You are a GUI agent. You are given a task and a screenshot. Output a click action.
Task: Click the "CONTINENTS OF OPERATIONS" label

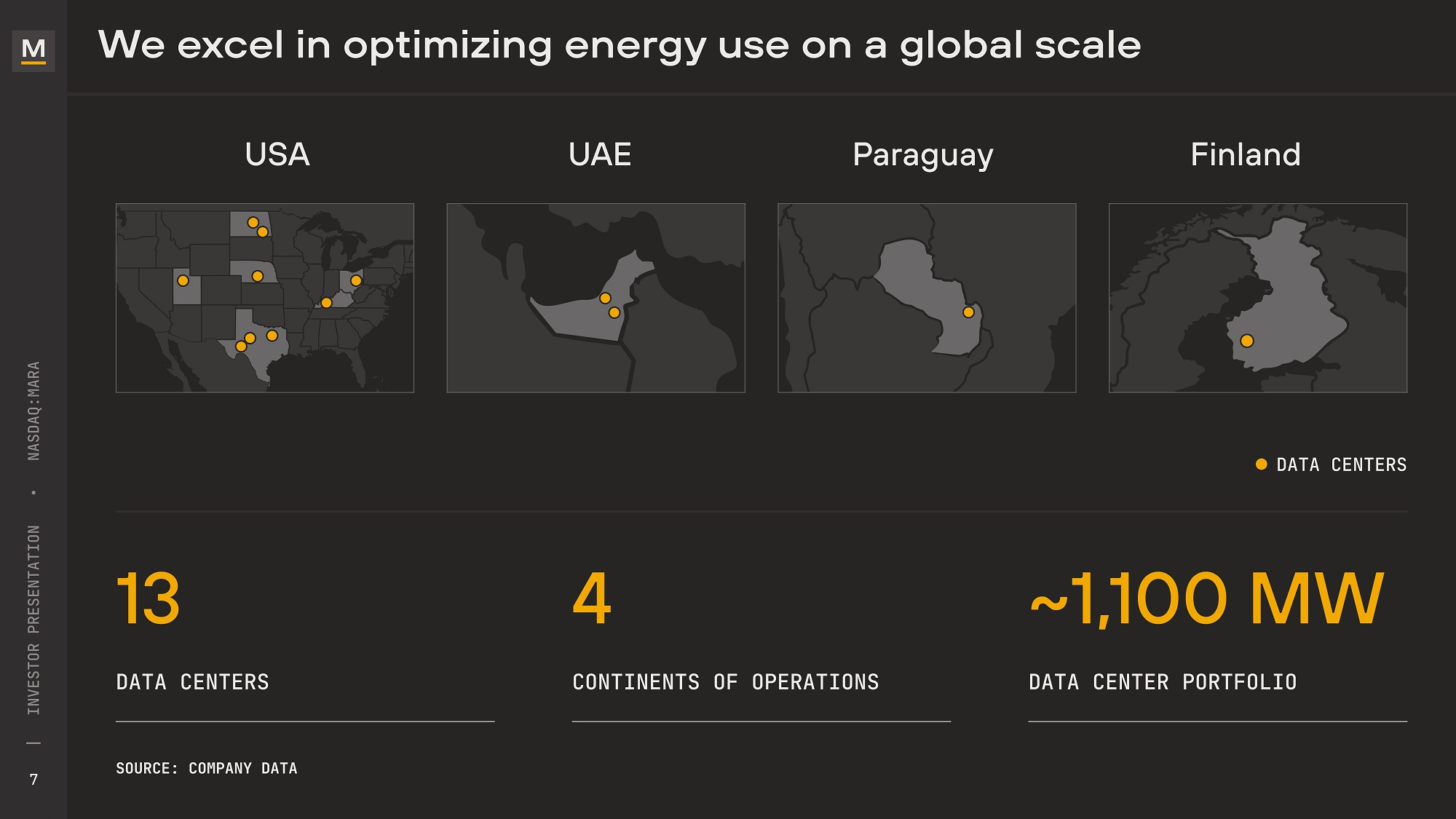point(725,682)
